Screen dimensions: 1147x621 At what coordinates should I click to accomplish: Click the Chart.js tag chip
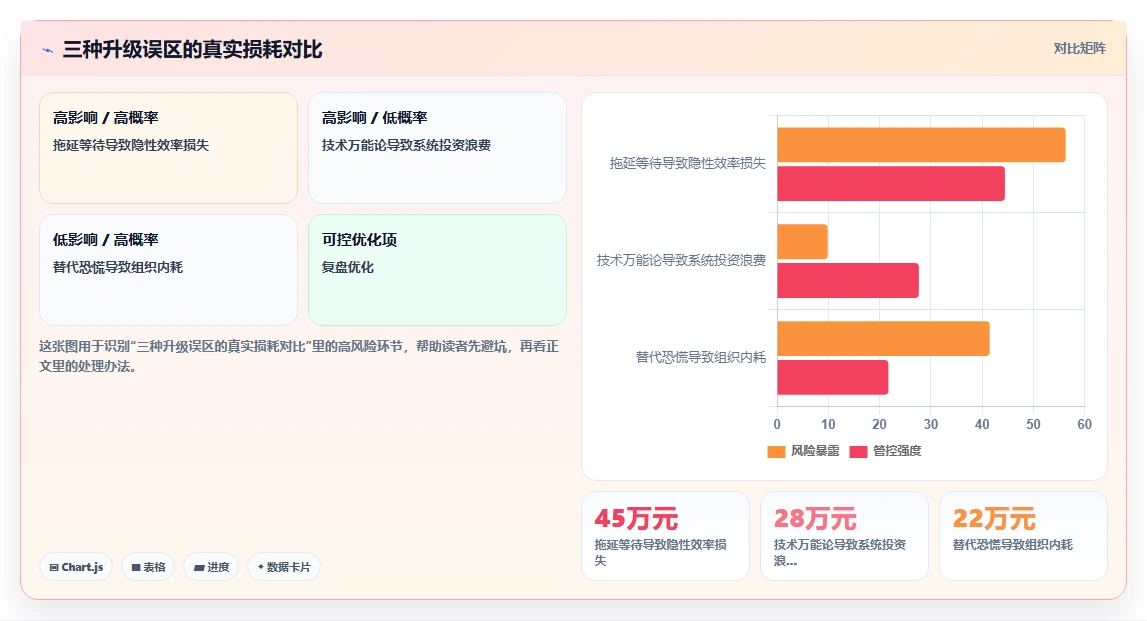[76, 567]
